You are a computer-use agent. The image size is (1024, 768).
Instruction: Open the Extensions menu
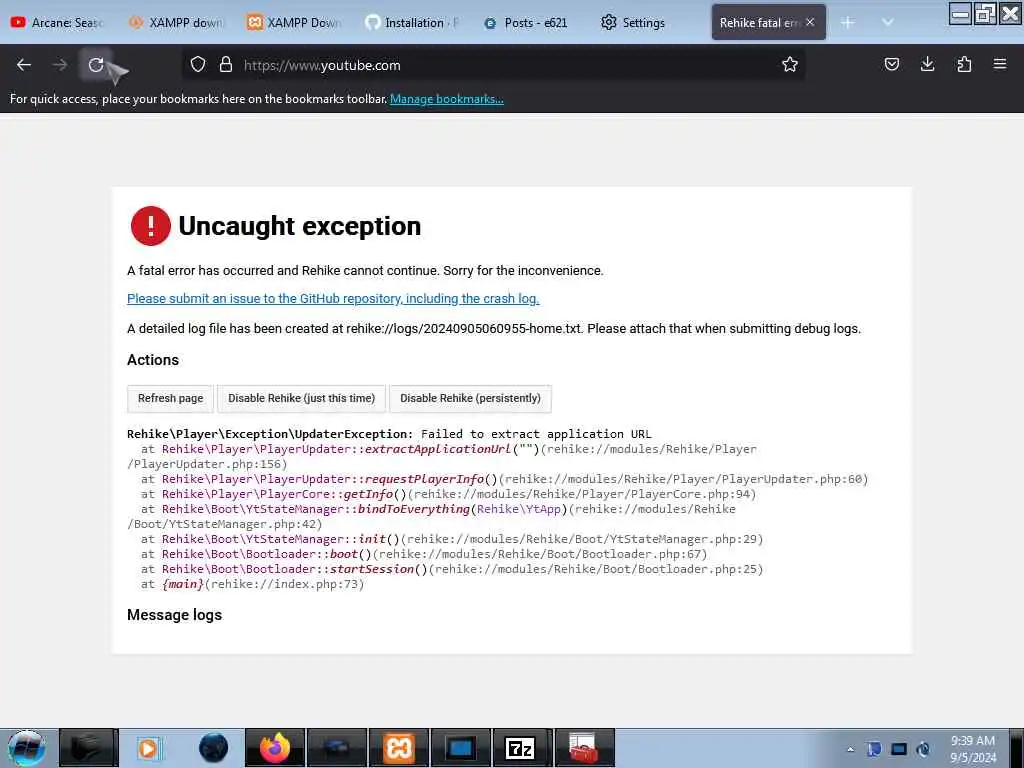point(964,64)
